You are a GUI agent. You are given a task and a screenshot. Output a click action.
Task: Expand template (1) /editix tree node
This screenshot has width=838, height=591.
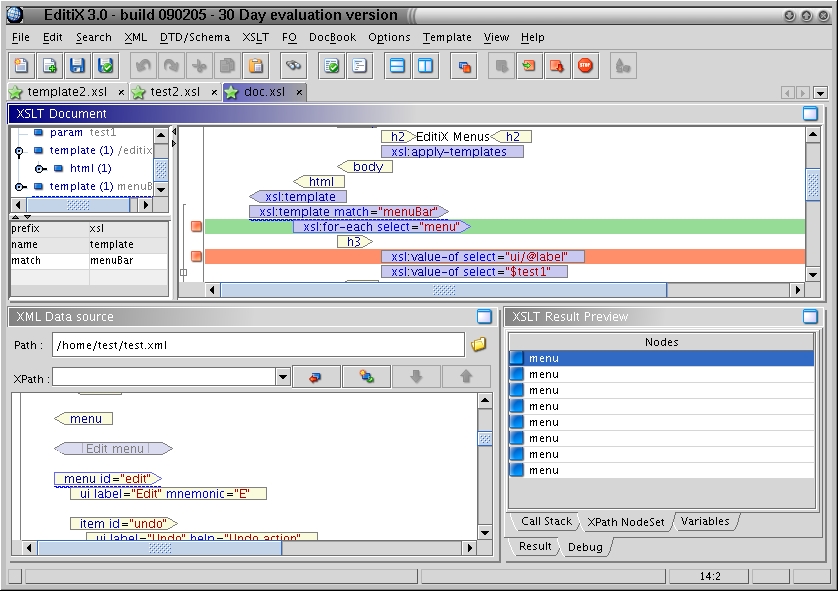(19, 151)
